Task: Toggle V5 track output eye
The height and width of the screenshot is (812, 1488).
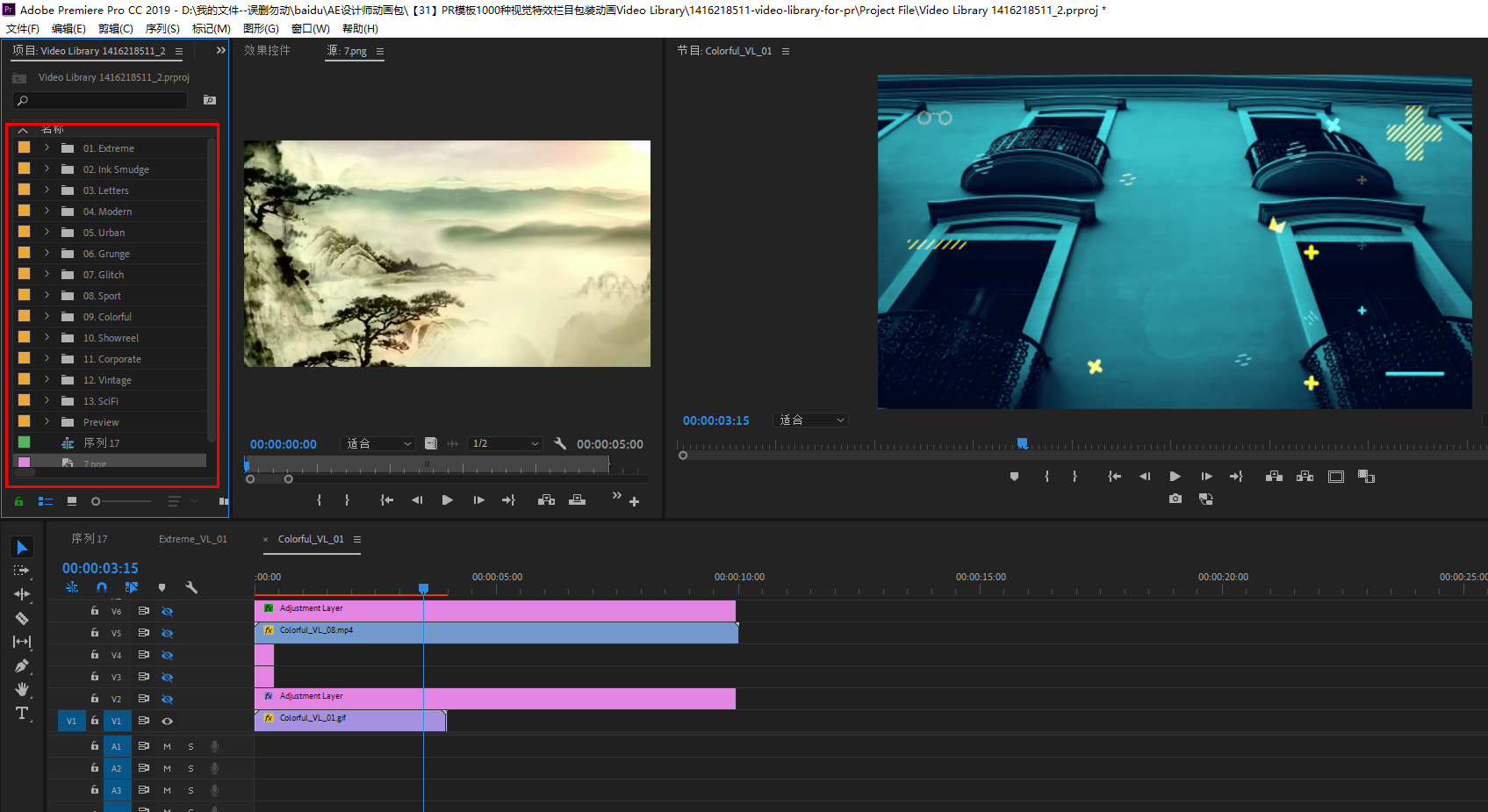Action: [167, 633]
